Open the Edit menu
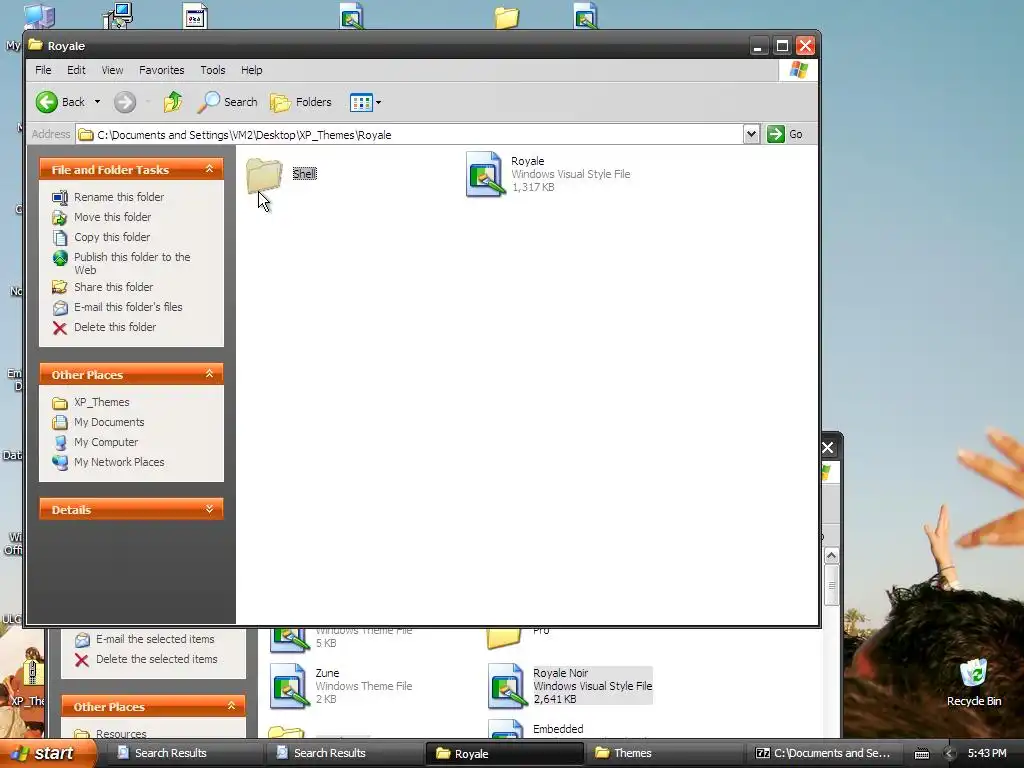The width and height of the screenshot is (1024, 768). pyautogui.click(x=76, y=70)
